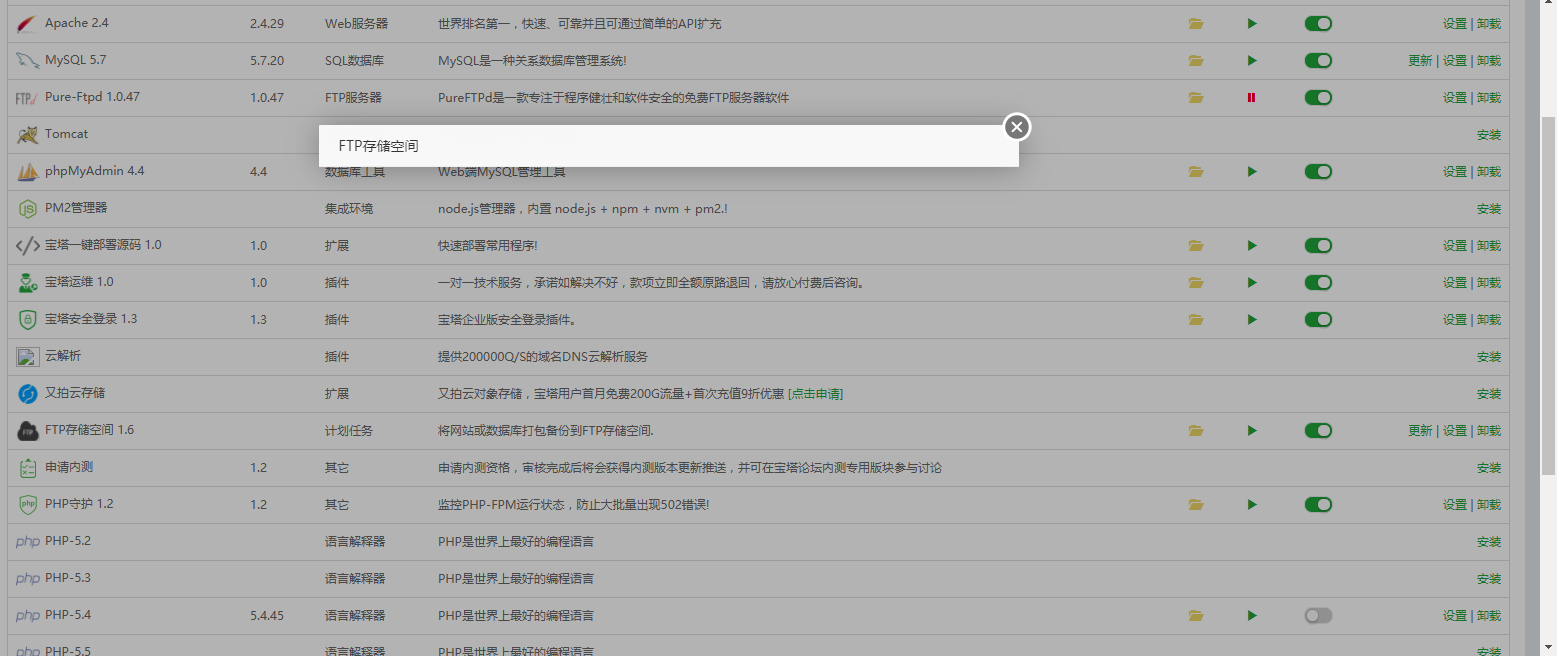Click the Tomcat cat icon
This screenshot has width=1557, height=656.
tap(28, 135)
